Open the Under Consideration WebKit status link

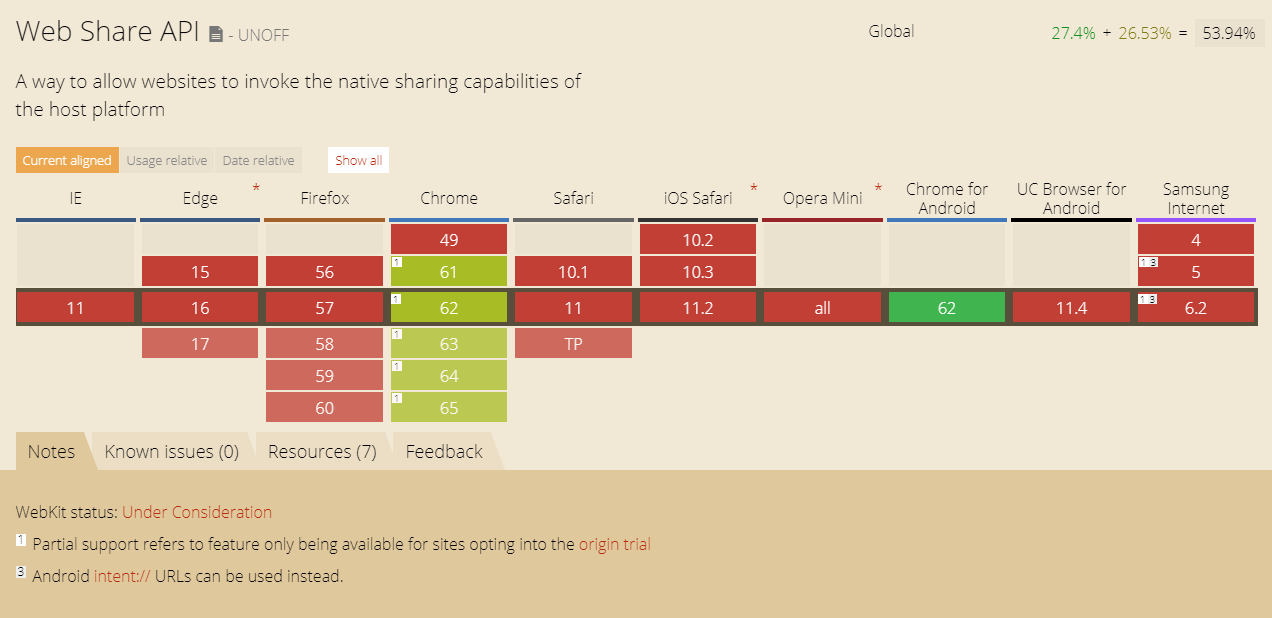(x=196, y=512)
